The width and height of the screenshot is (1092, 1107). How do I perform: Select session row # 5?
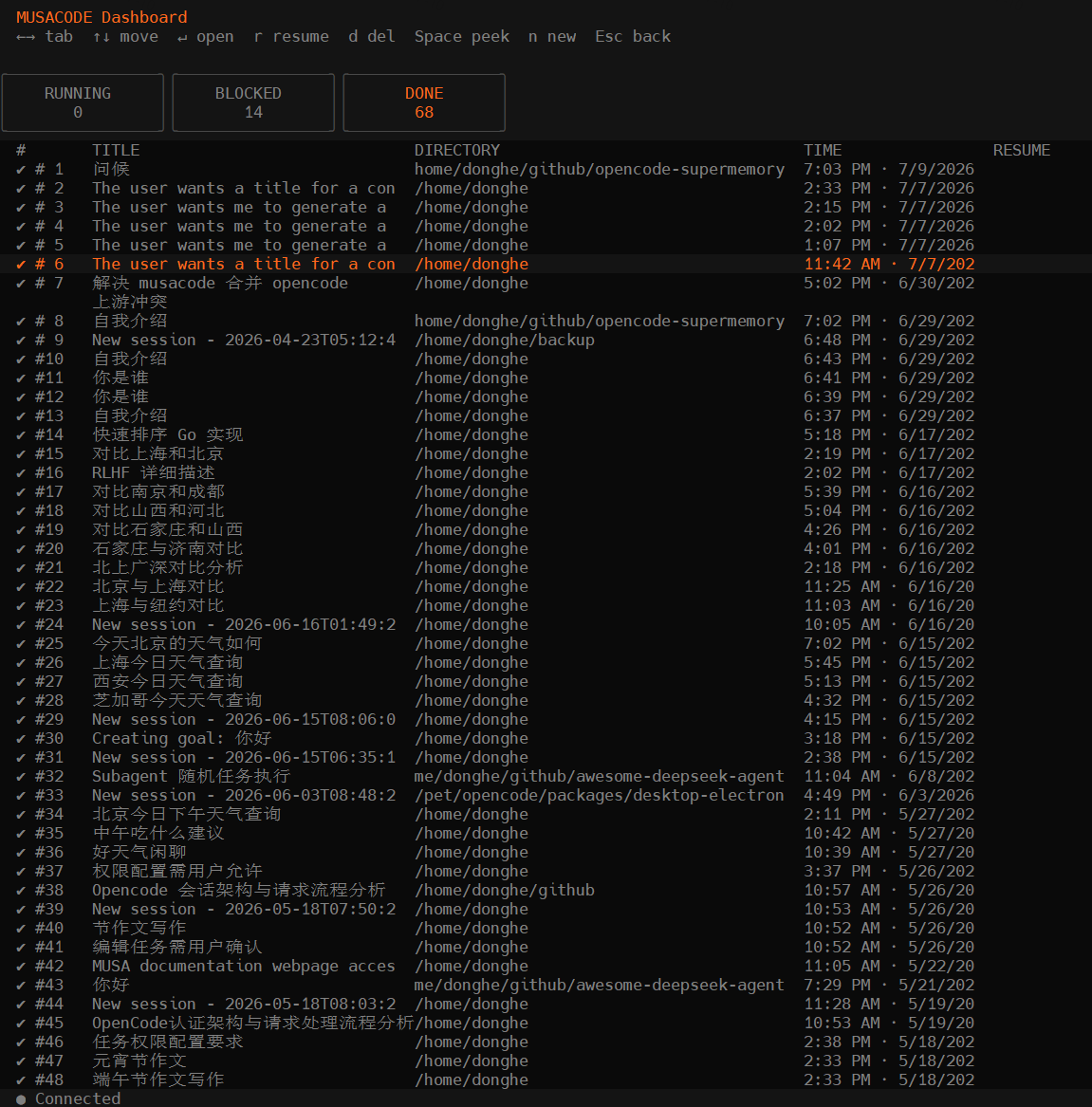pos(546,246)
